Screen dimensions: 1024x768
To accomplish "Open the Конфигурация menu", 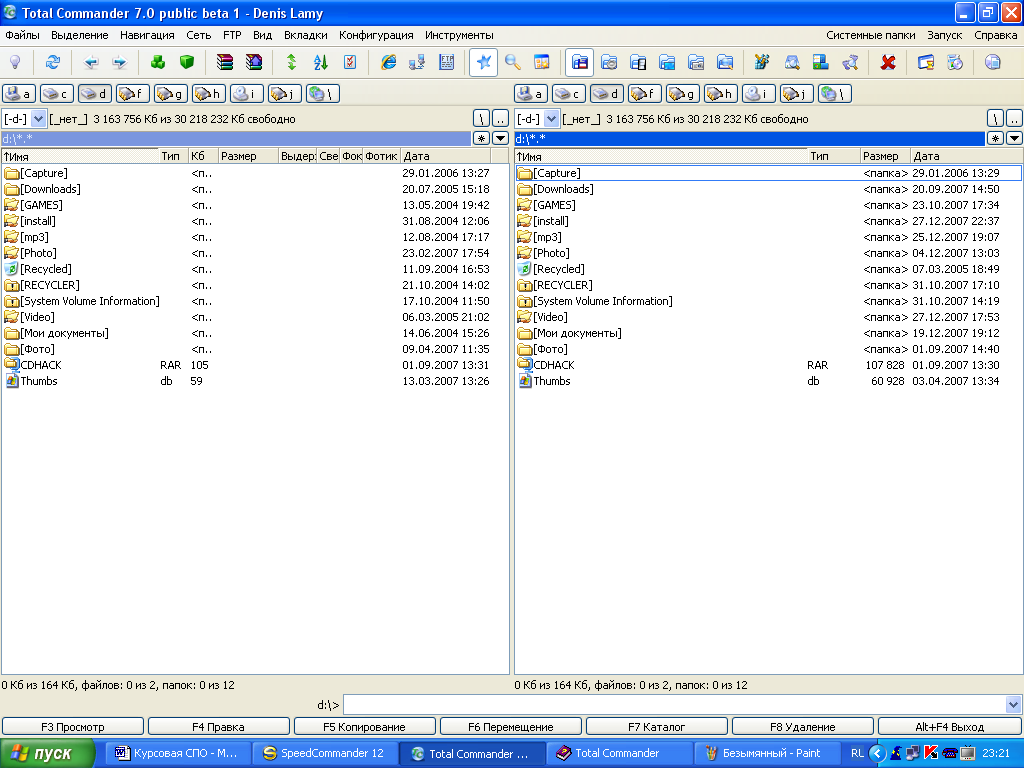I will (376, 35).
